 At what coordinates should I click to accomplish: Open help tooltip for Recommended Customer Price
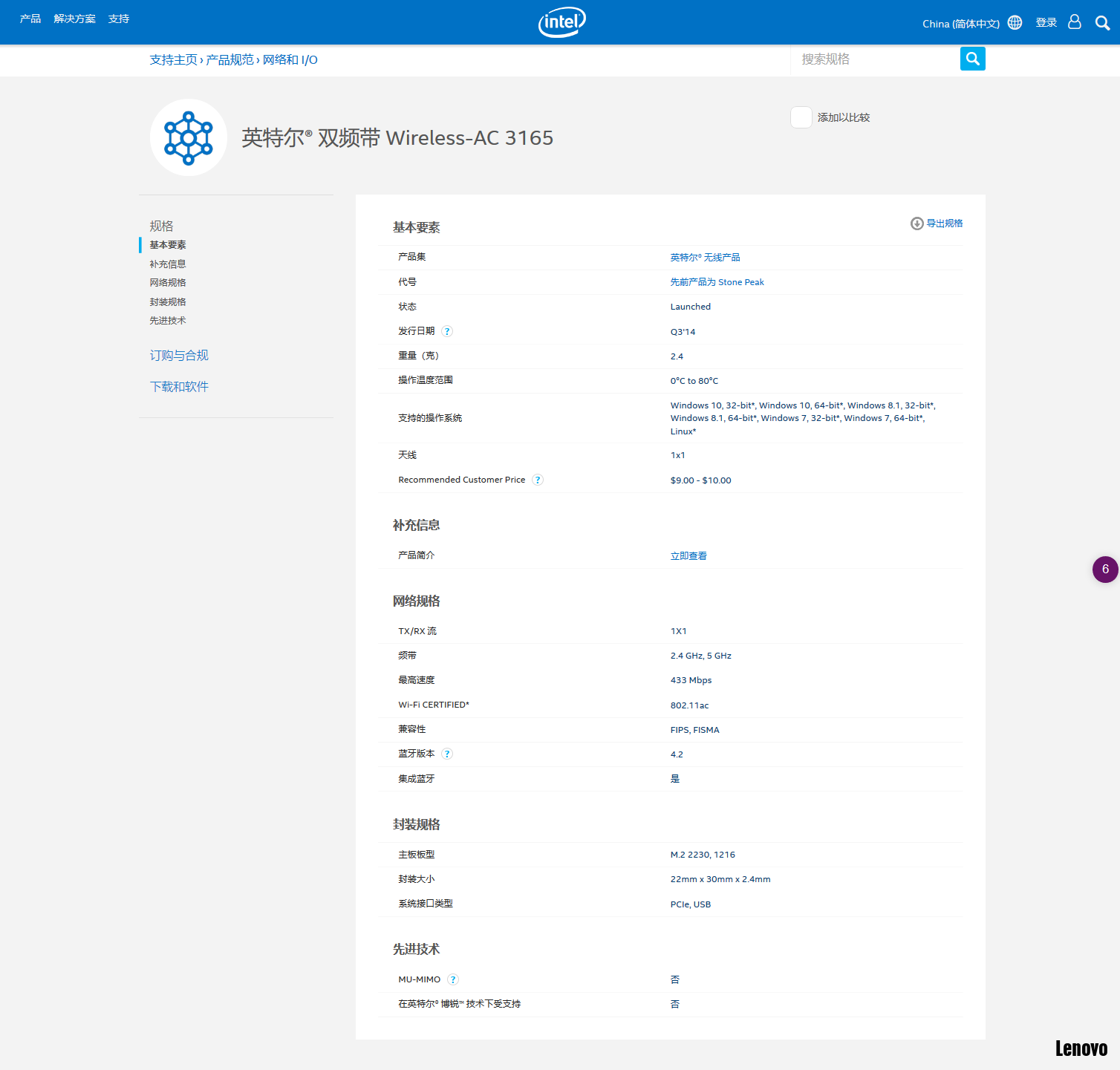pyautogui.click(x=538, y=480)
